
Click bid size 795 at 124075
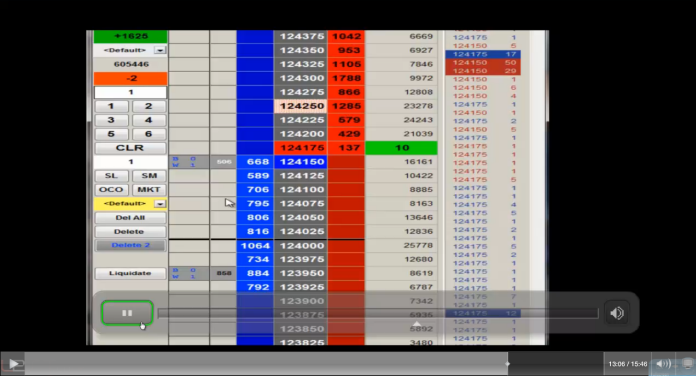point(255,203)
